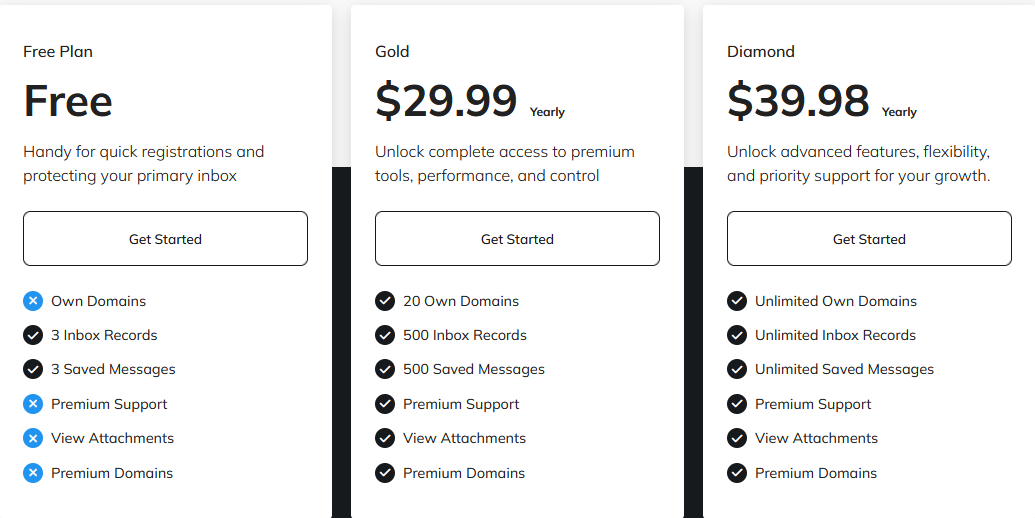Click the X icon next to Free Plan Premium Domains
Image resolution: width=1035 pixels, height=518 pixels.
click(33, 473)
